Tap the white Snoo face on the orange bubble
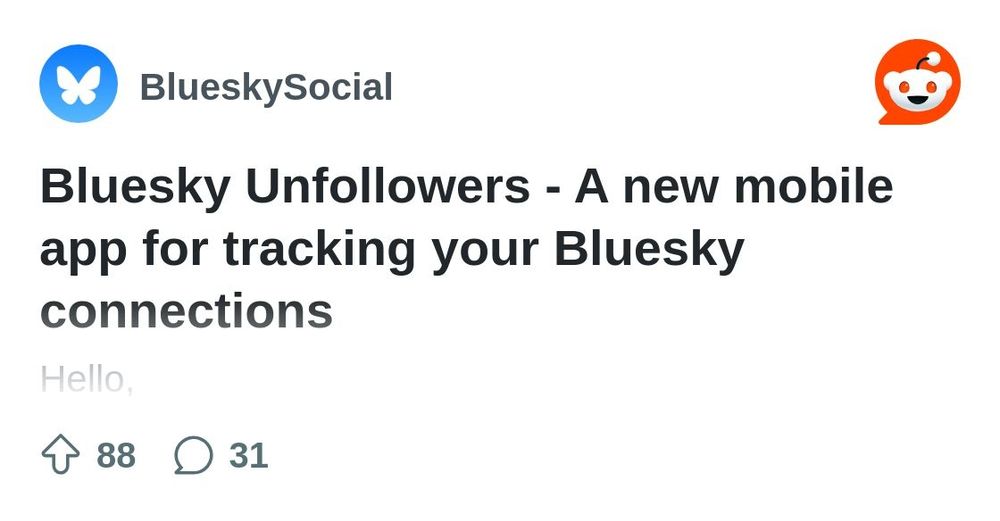 tap(918, 90)
